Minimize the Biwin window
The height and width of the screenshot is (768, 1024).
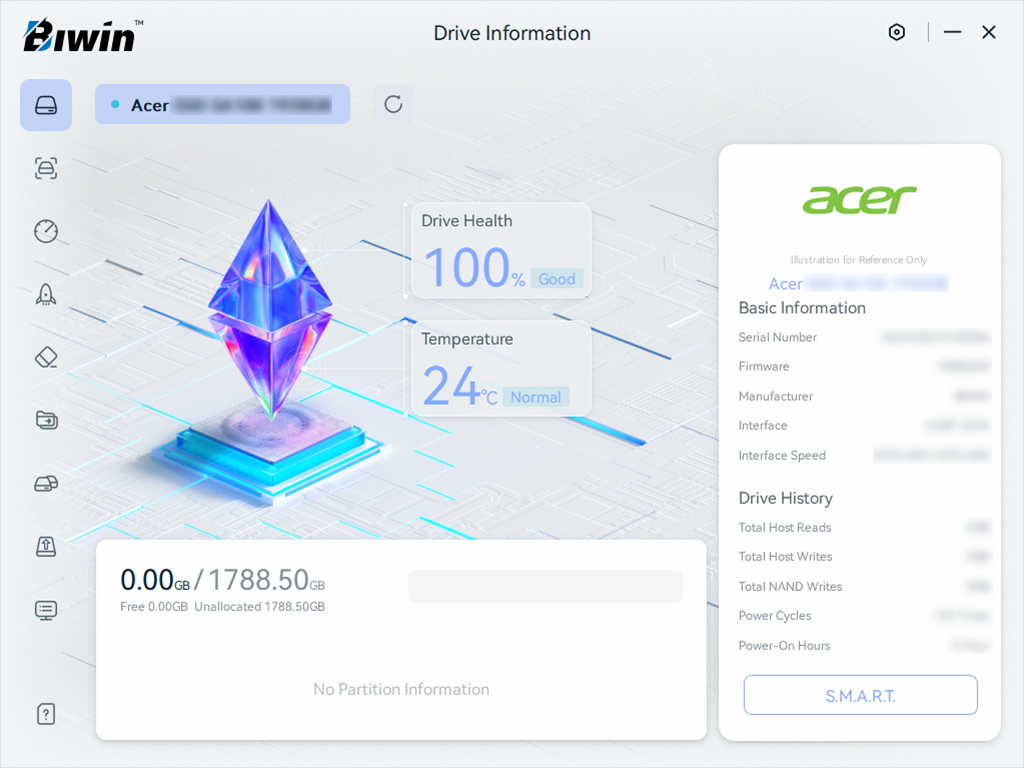[x=952, y=32]
